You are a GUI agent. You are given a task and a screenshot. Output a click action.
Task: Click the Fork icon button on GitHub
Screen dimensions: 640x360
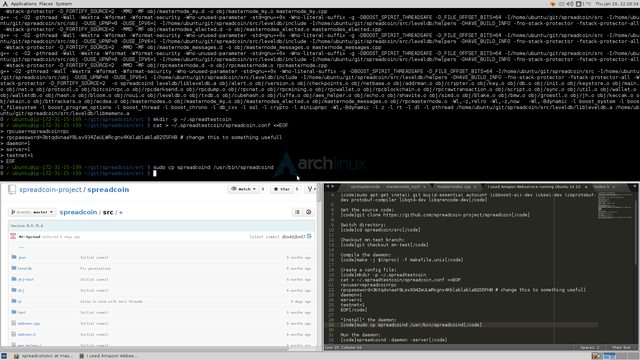point(311,189)
